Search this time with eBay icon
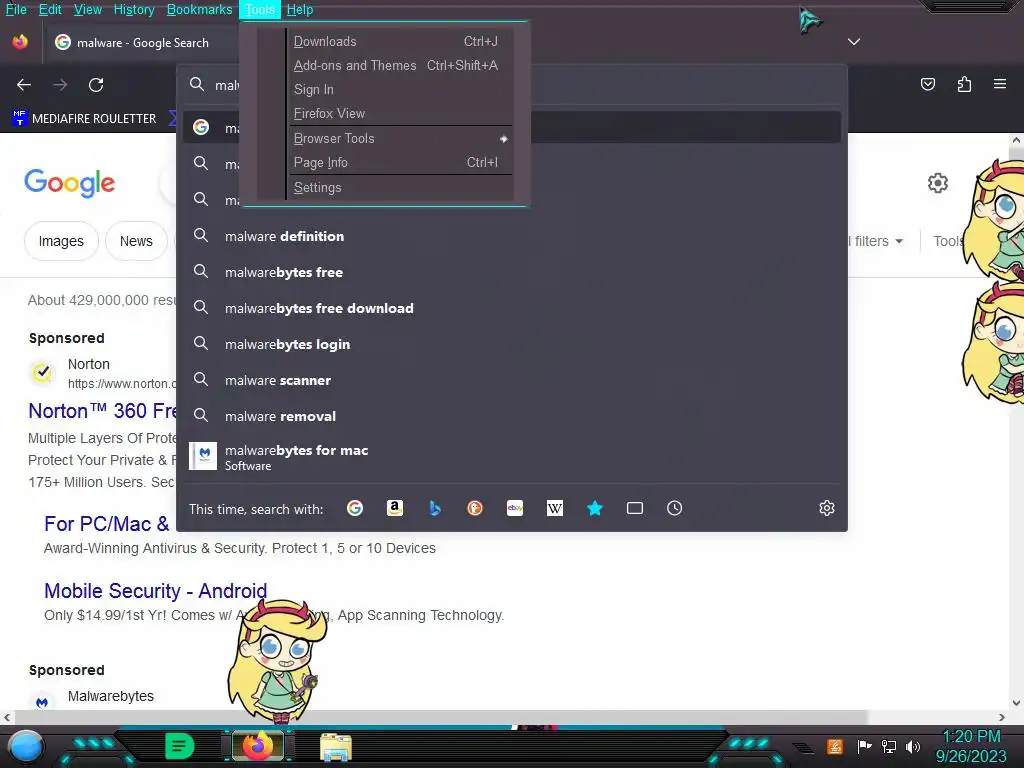 tap(515, 508)
